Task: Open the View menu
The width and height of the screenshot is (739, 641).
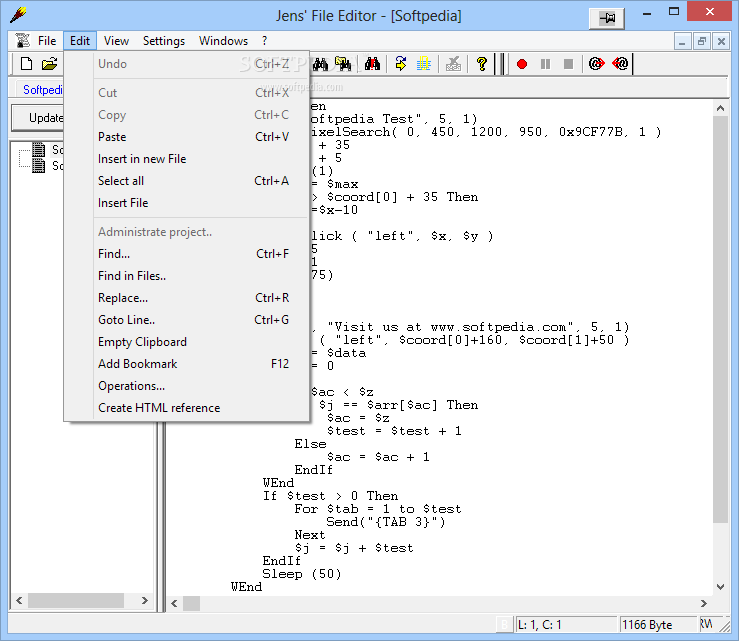Action: click(116, 41)
